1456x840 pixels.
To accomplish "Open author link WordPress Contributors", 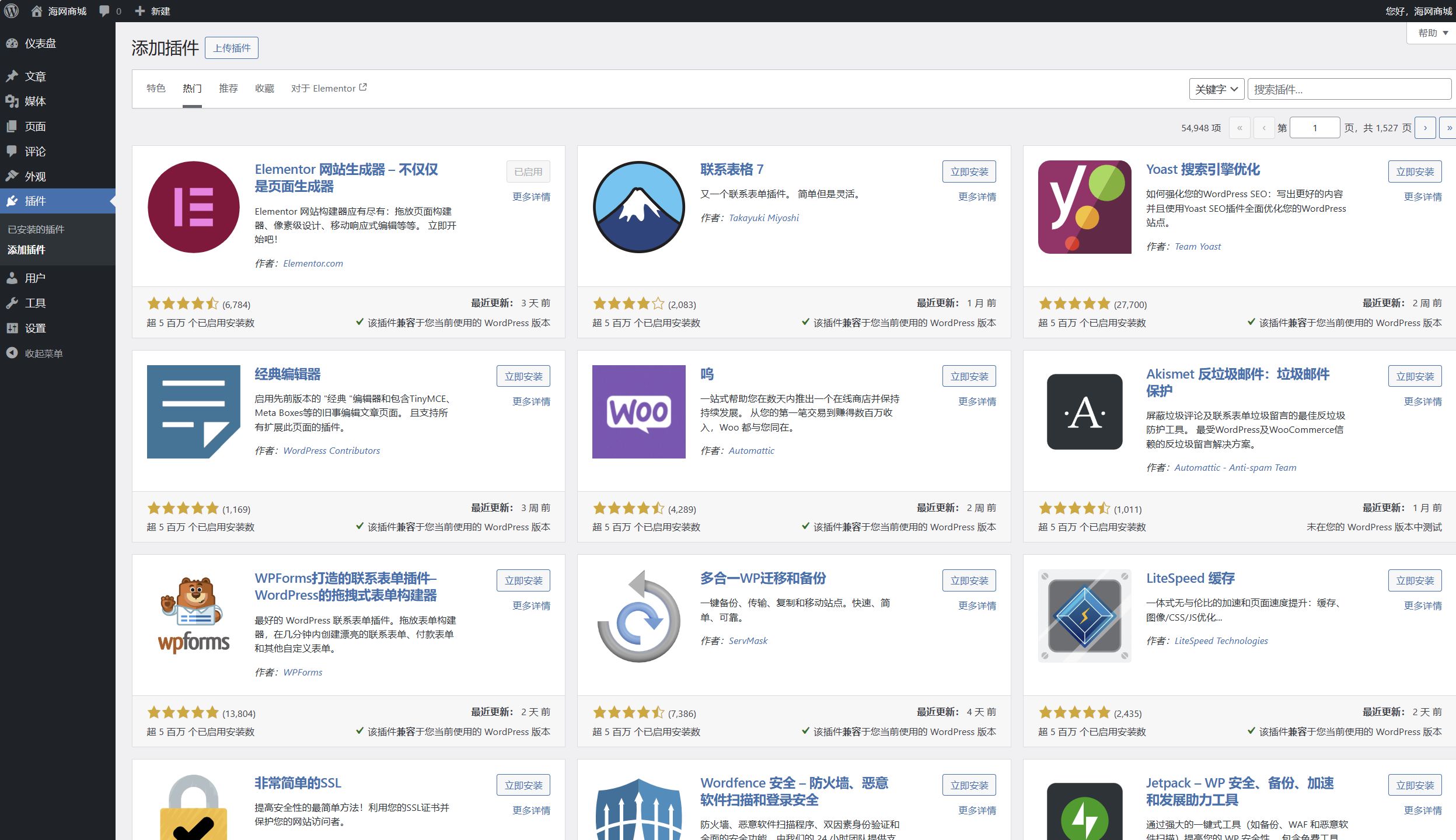I will 331,450.
